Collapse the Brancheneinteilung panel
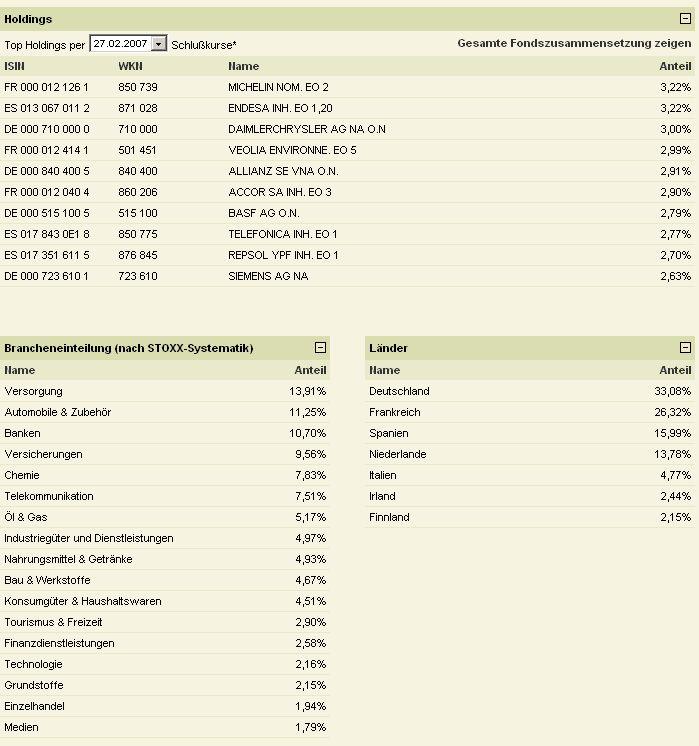Viewport: 699px width, 746px height. point(320,348)
